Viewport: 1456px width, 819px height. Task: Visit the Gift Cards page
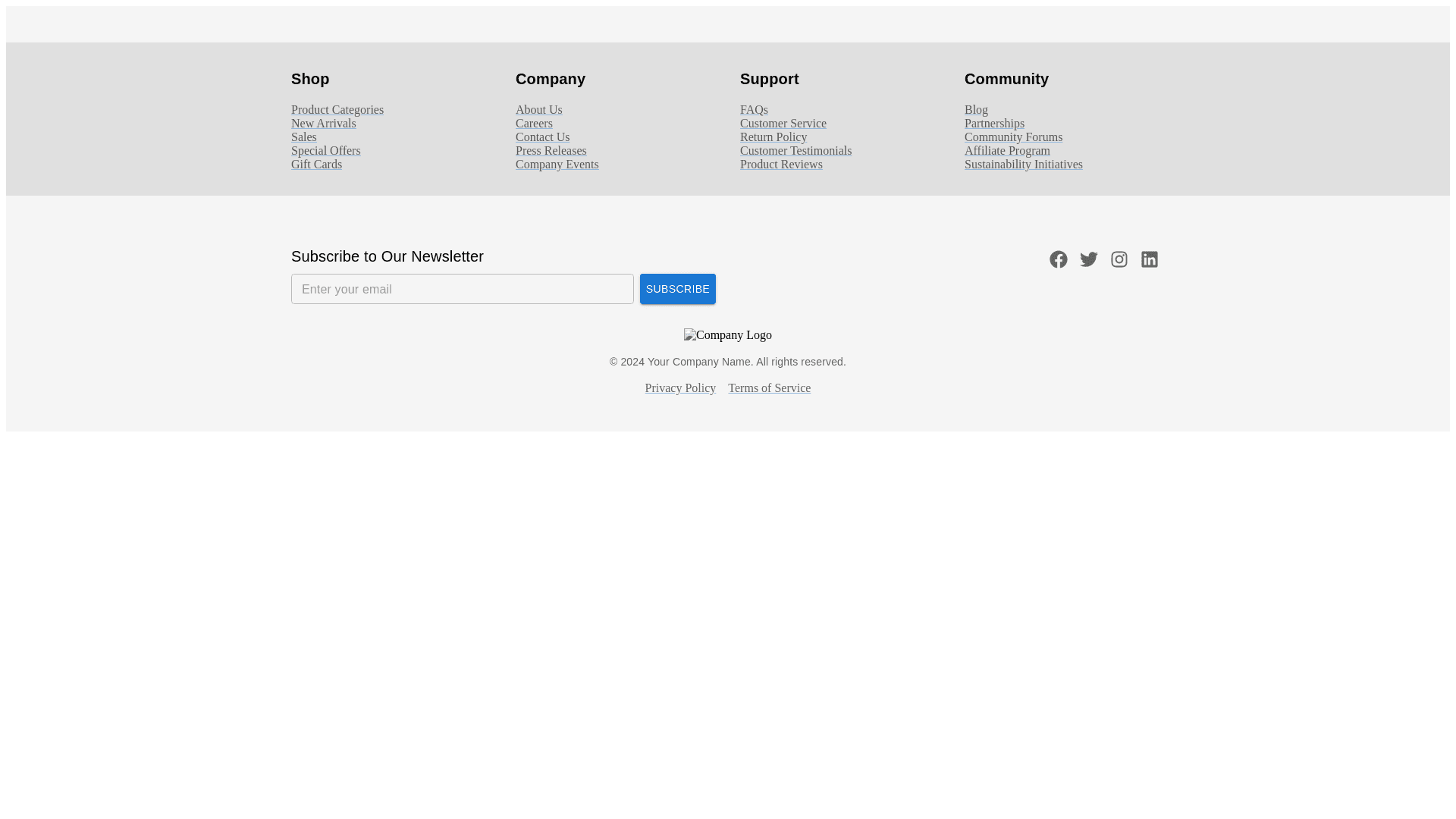pos(316,165)
